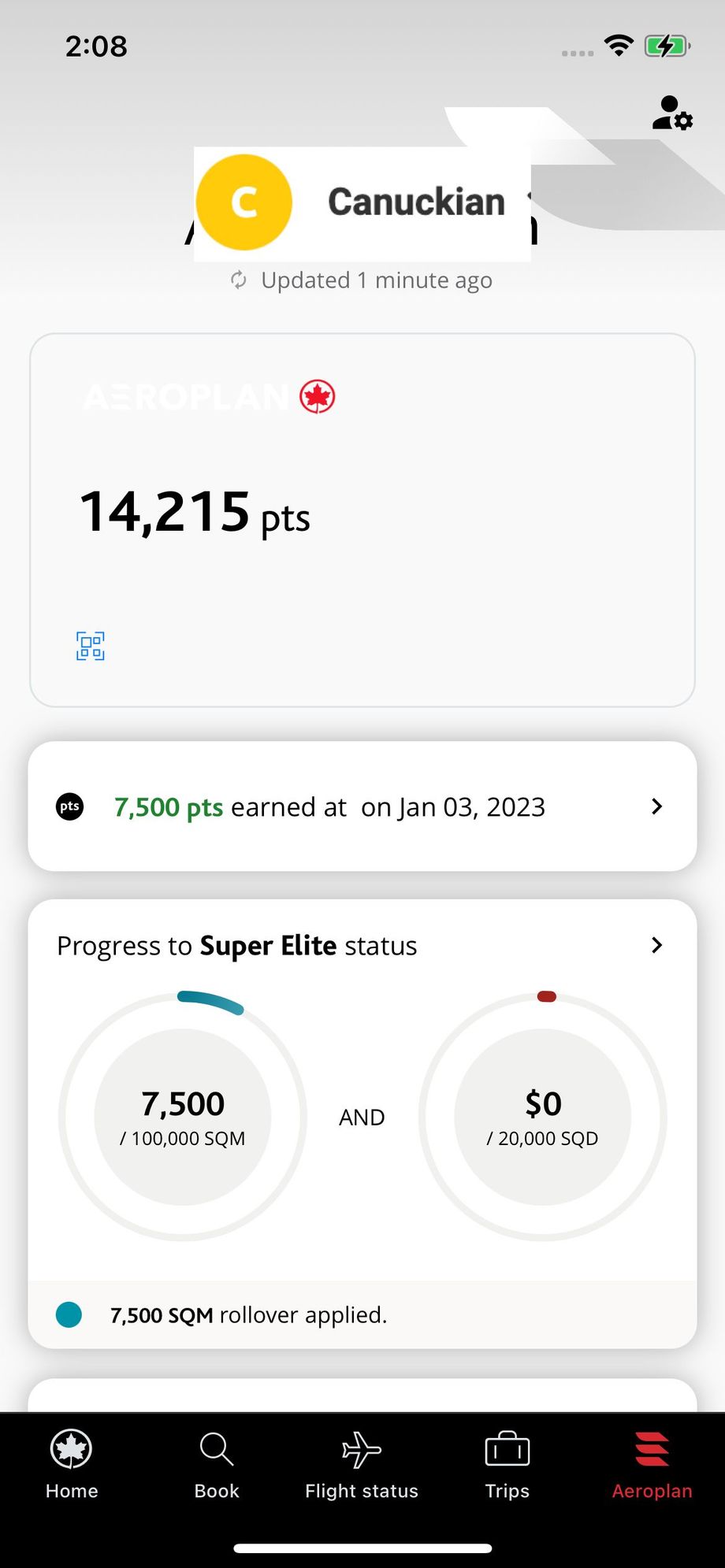Switch to Trips tab
725x1568 pixels.
(507, 1465)
